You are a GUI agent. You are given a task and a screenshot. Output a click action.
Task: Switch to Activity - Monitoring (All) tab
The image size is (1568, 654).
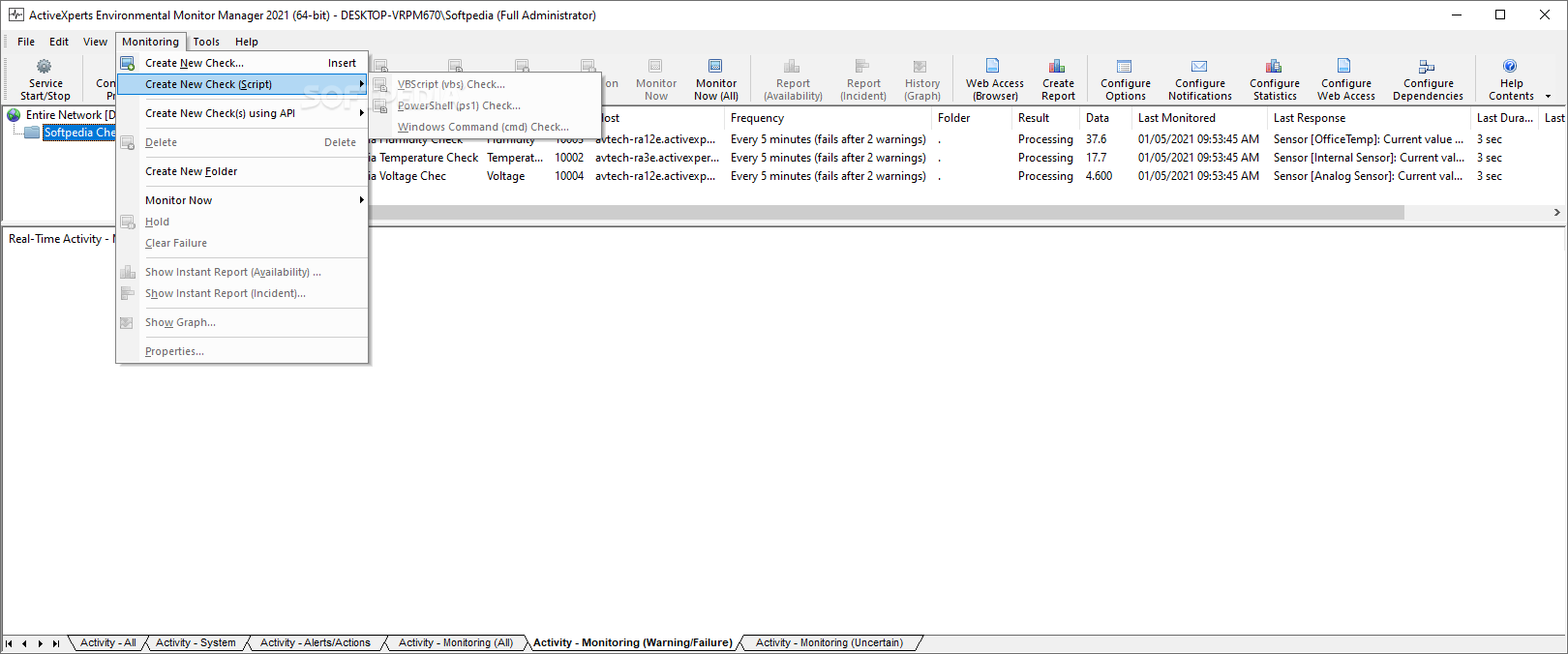click(455, 642)
